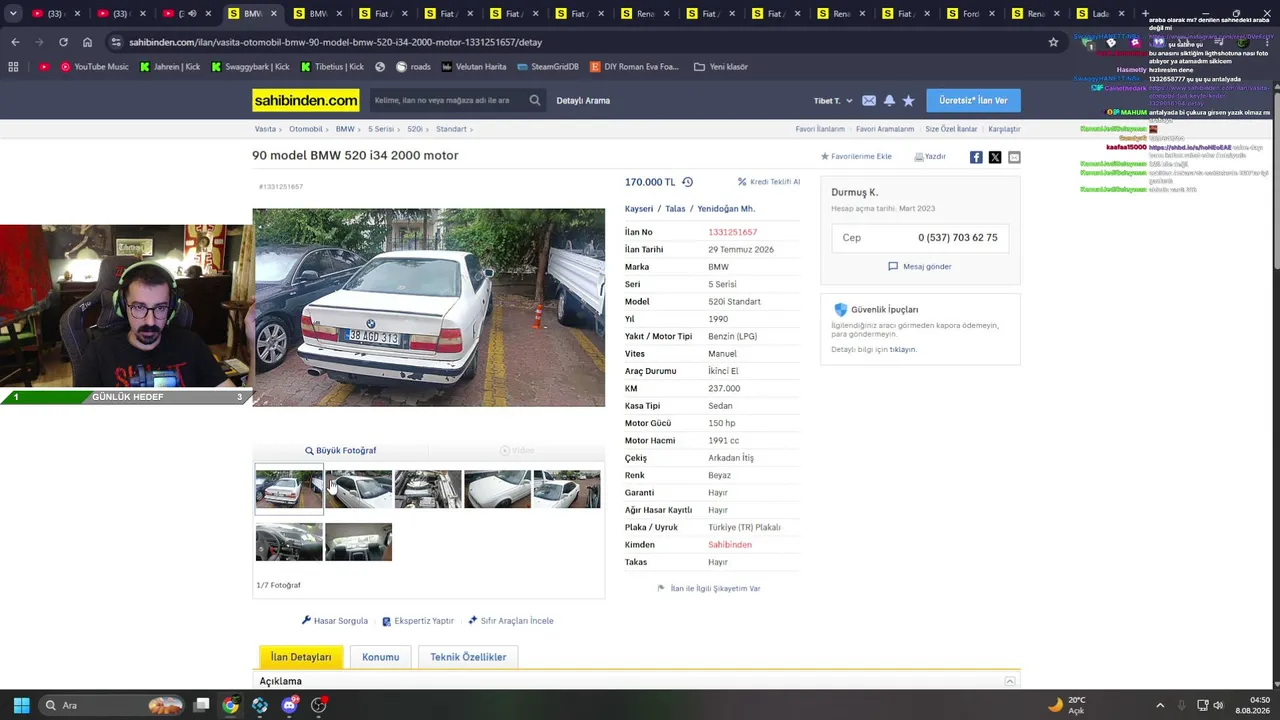Print the listing with Yazdır
Viewport: 1280px width, 720px height.
(x=930, y=157)
